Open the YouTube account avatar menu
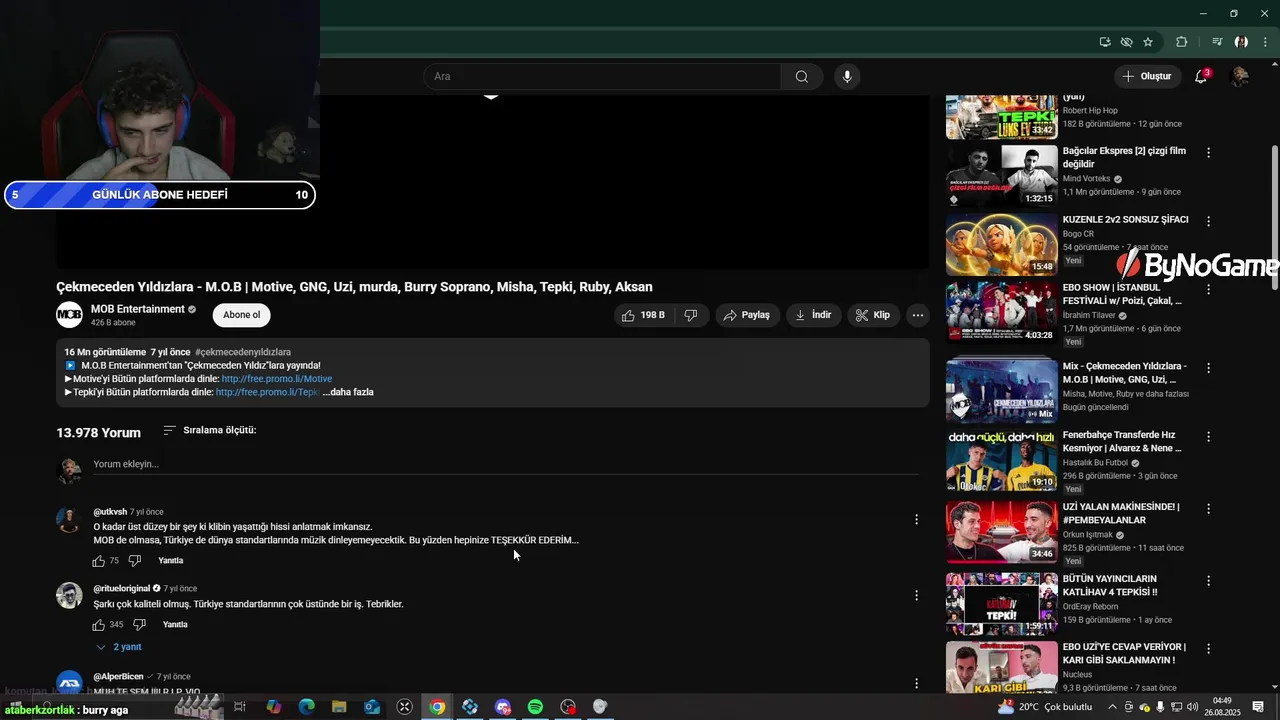The width and height of the screenshot is (1280, 720). click(x=1240, y=77)
